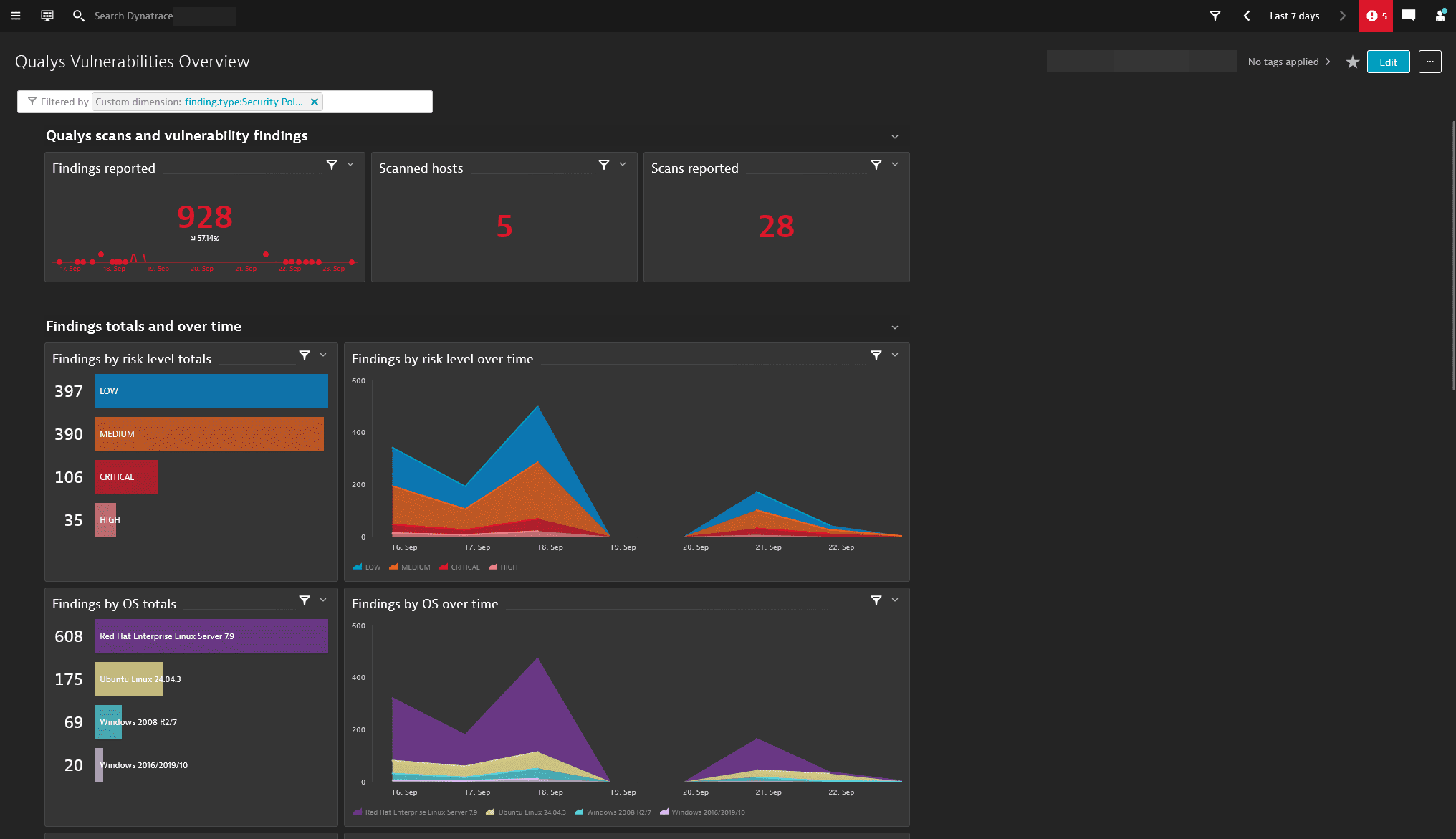This screenshot has width=1456, height=839.
Task: Go to next timeframe arrow
Action: (x=1342, y=16)
